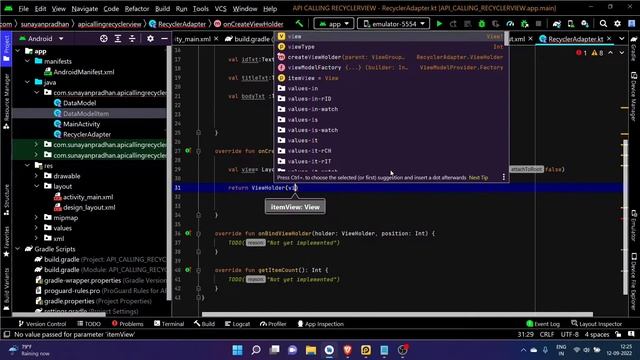
Task: Open the Build menu
Action: click(x=162, y=9)
